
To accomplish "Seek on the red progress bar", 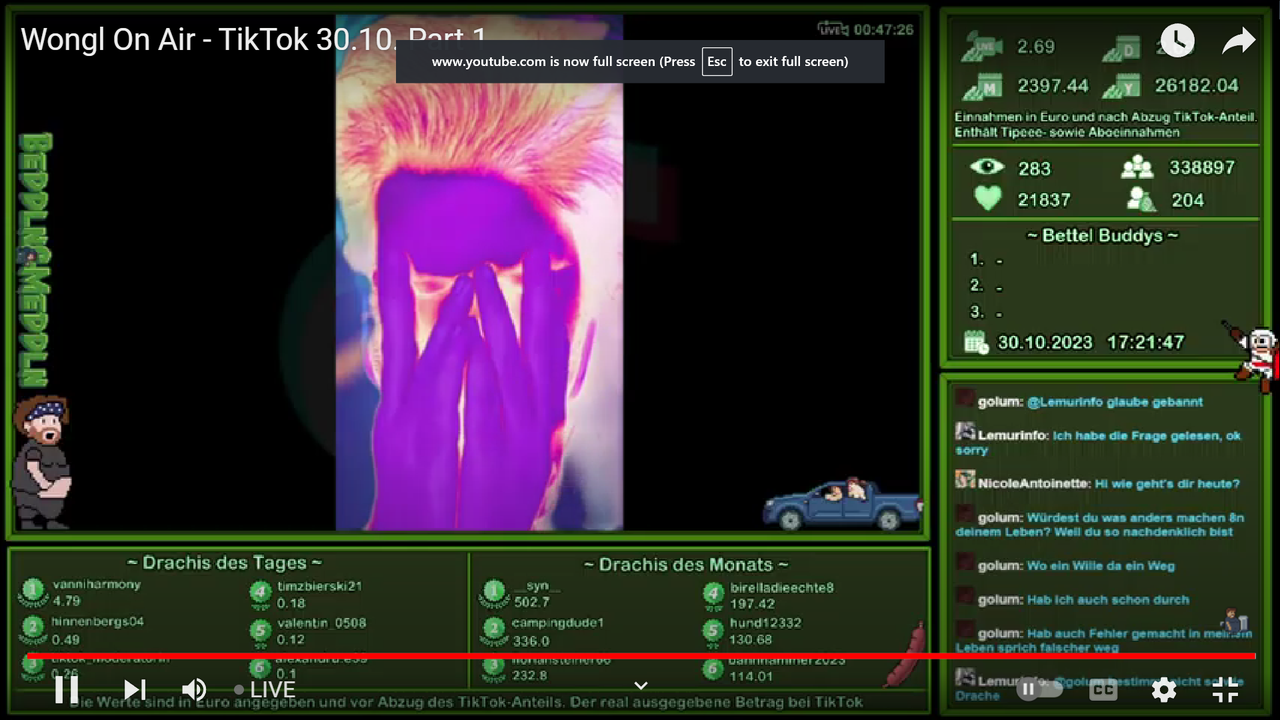I will point(641,656).
